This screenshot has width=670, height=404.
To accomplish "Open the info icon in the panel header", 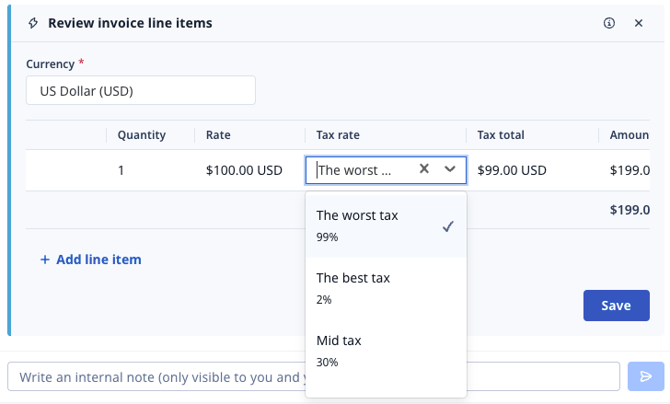I will (x=609, y=23).
